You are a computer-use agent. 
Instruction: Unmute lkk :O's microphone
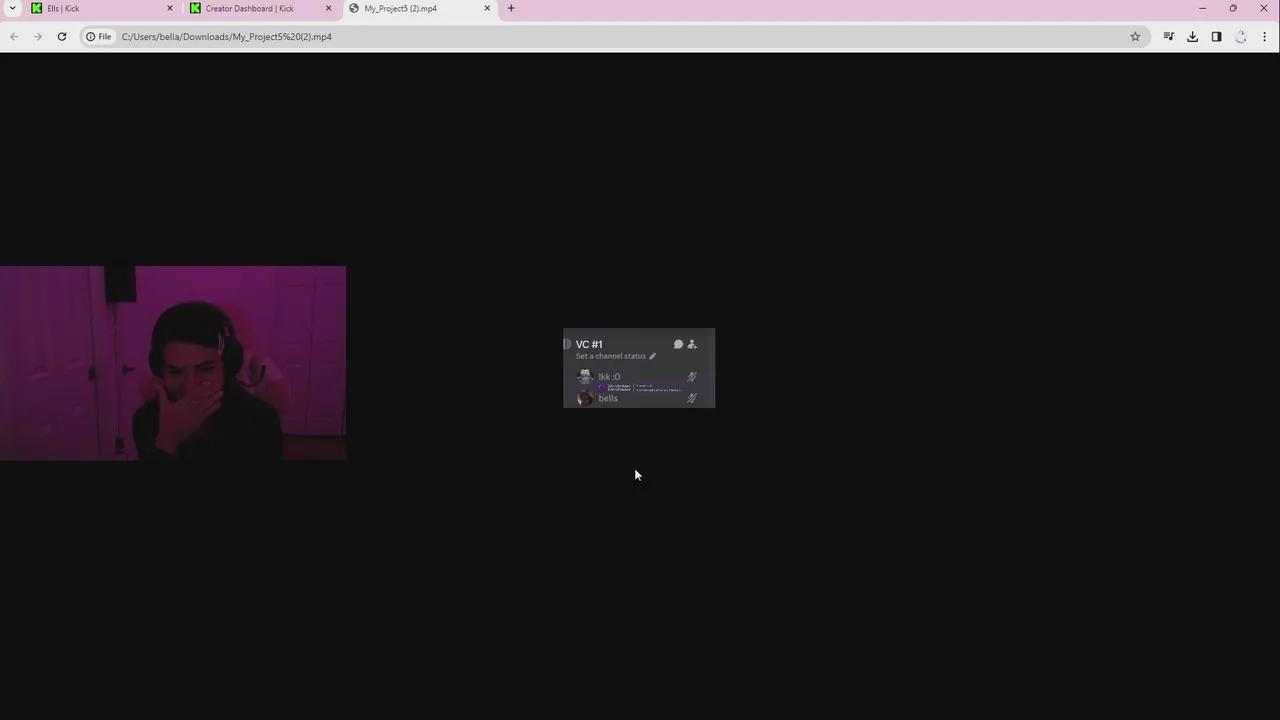[x=691, y=377]
